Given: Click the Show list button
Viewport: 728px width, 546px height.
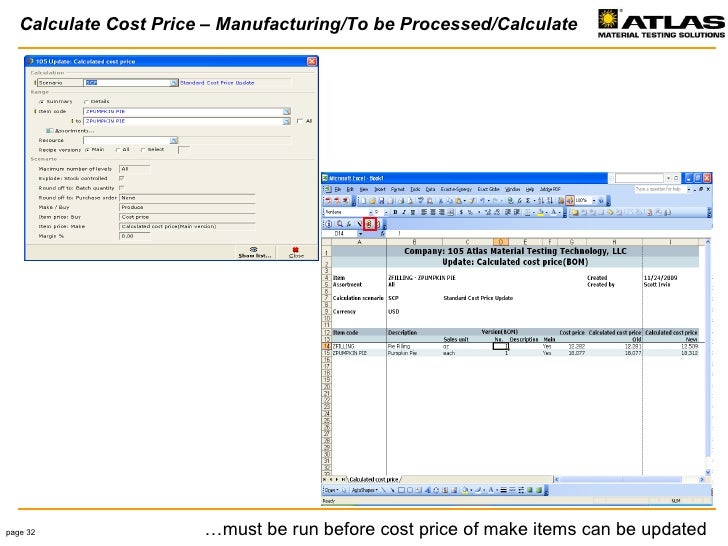Looking at the screenshot, I should click(x=254, y=253).
